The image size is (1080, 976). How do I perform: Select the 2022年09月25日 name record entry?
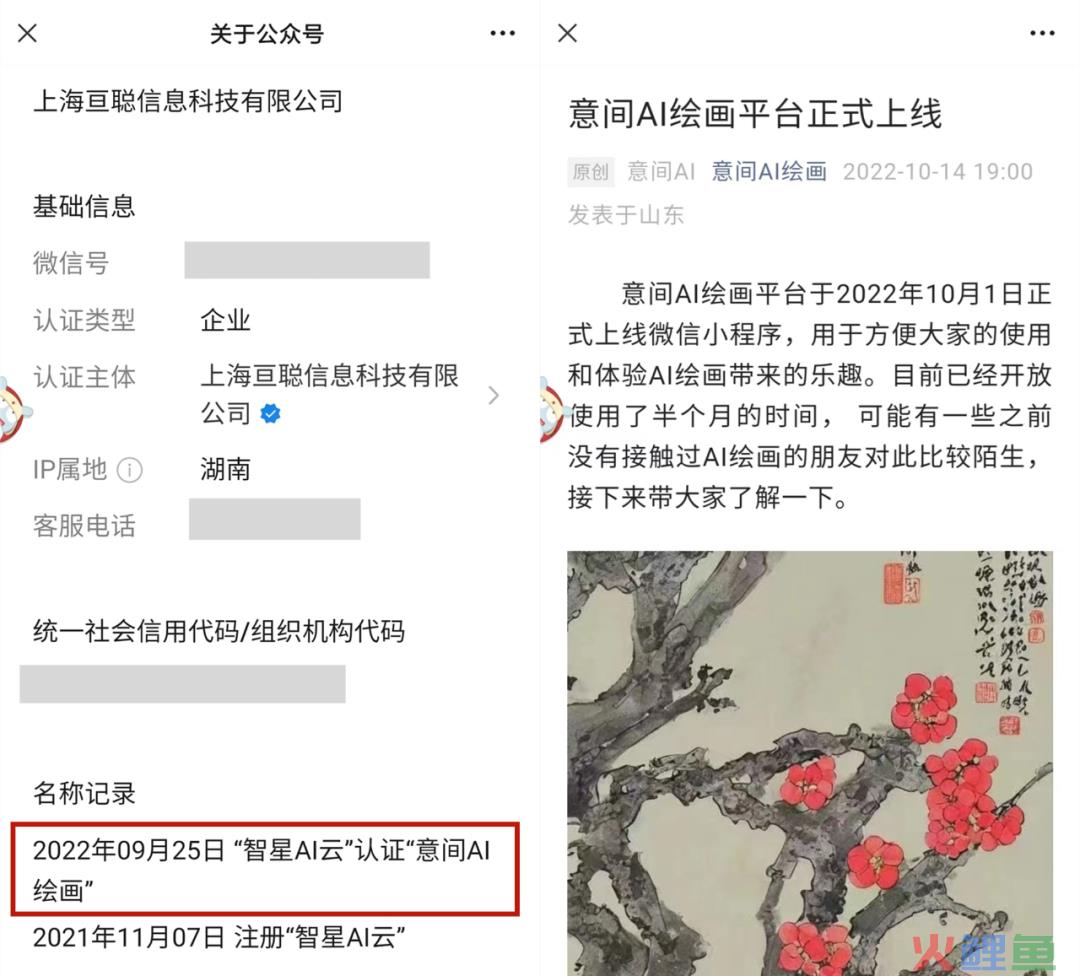265,869
